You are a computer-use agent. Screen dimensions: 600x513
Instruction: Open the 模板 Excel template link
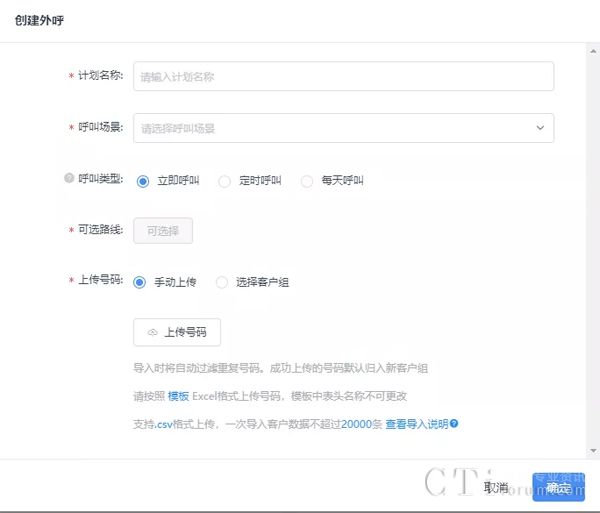click(178, 396)
